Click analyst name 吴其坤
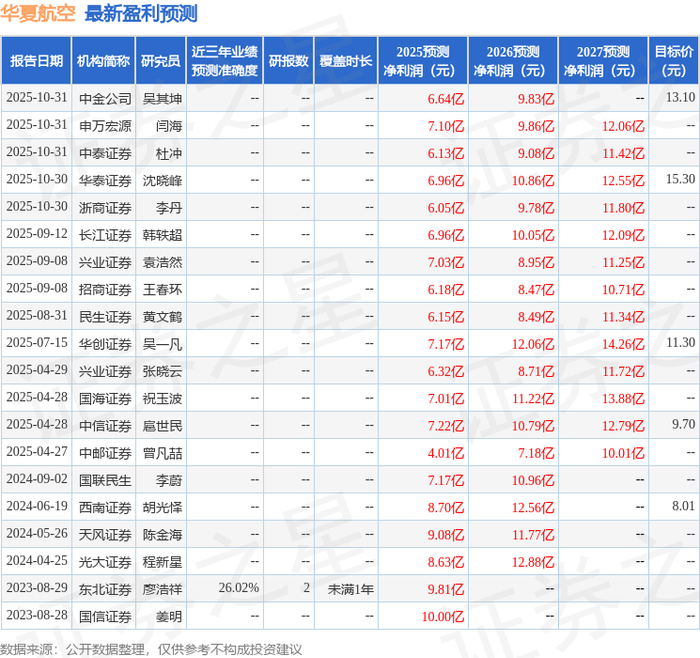This screenshot has width=700, height=658. [x=162, y=99]
